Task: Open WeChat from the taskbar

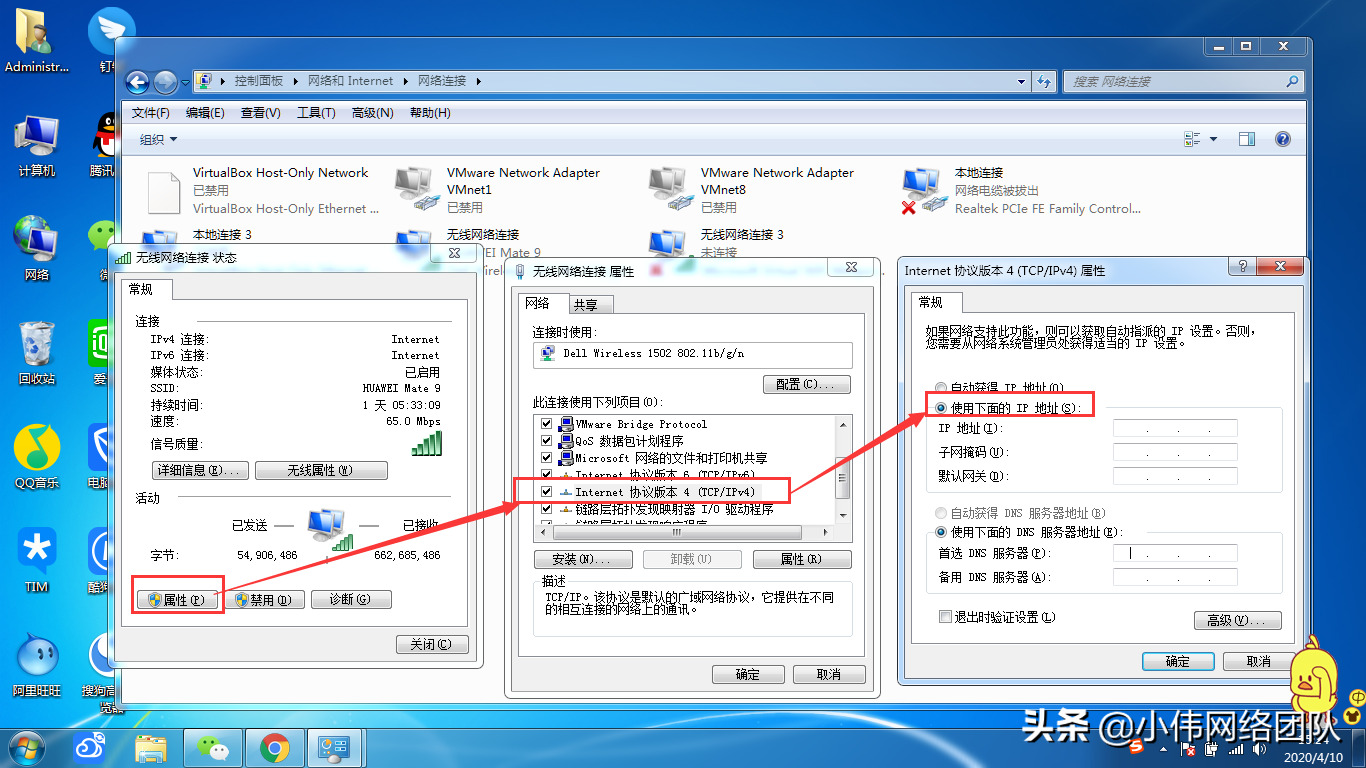Action: pos(213,747)
